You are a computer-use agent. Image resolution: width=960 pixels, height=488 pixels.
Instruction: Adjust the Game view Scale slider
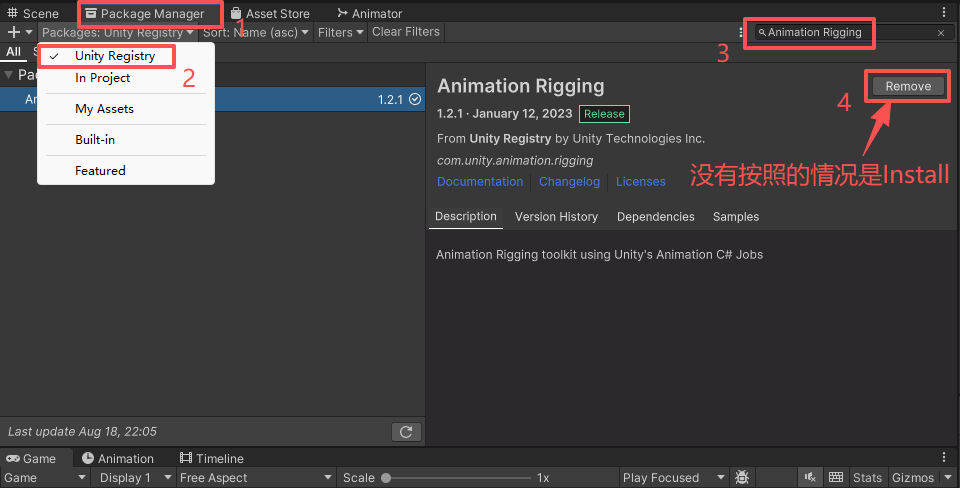(x=386, y=478)
